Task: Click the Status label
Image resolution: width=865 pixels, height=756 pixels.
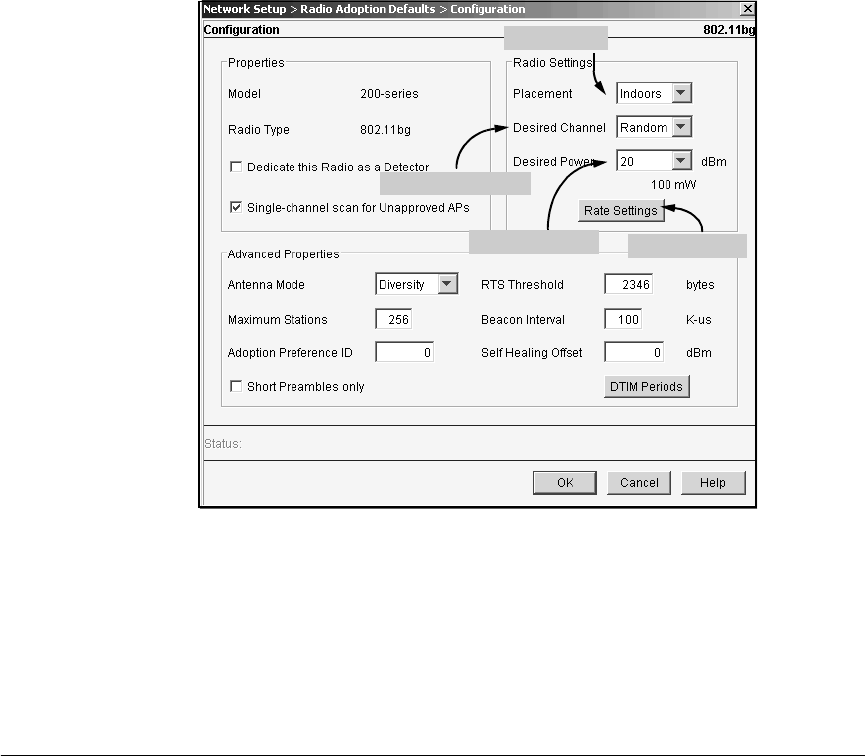Action: [x=223, y=444]
